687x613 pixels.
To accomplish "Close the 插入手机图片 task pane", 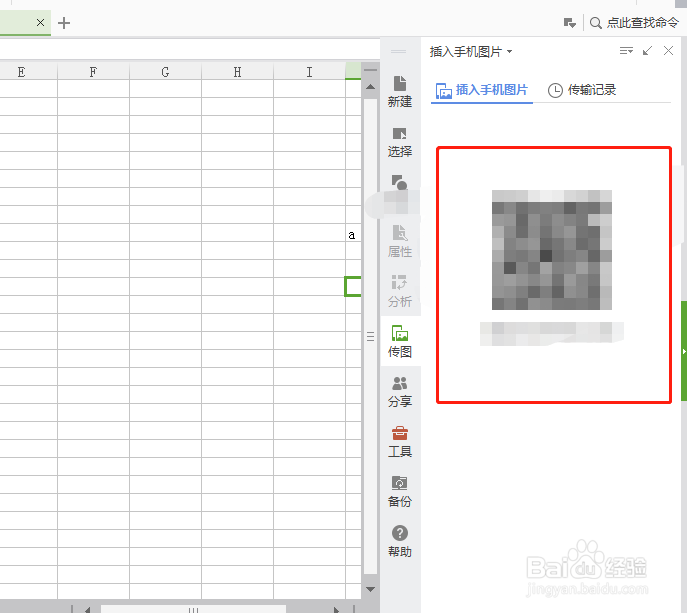I will (x=668, y=51).
